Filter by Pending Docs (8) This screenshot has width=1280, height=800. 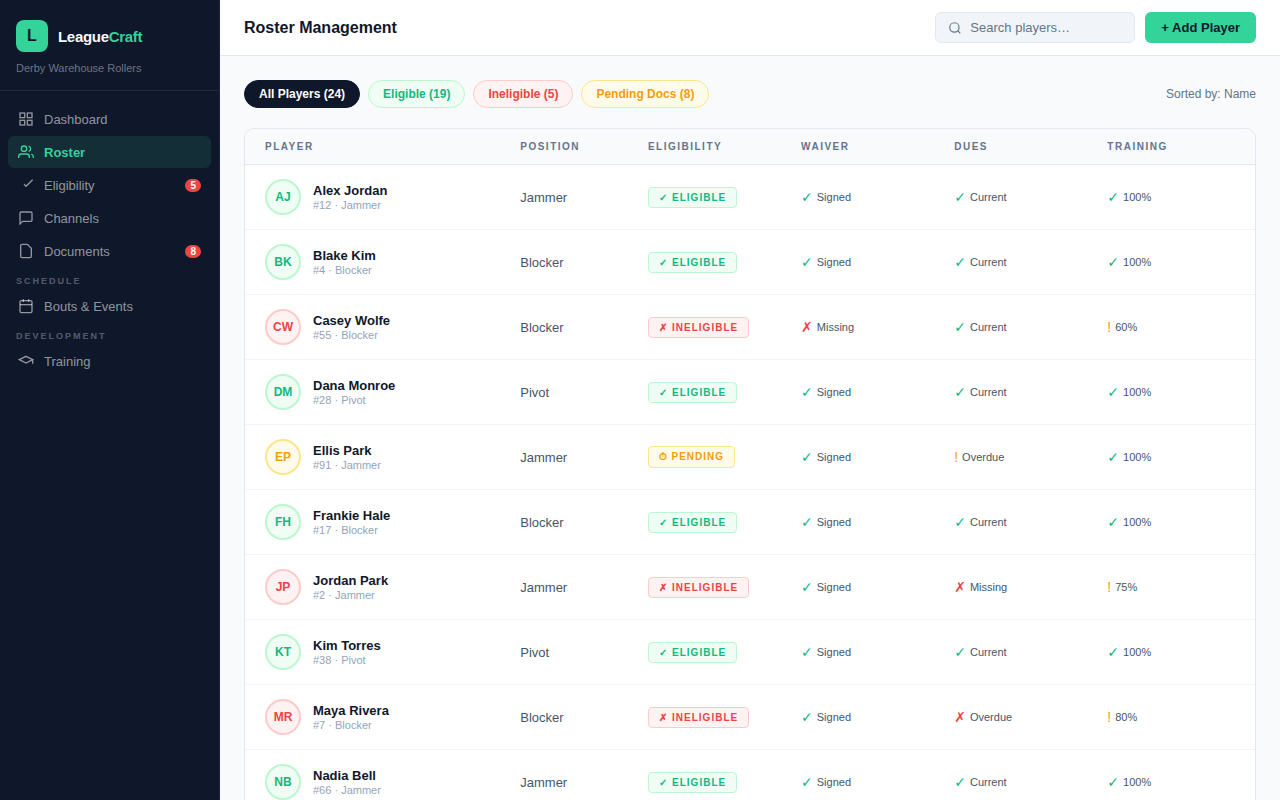point(645,94)
